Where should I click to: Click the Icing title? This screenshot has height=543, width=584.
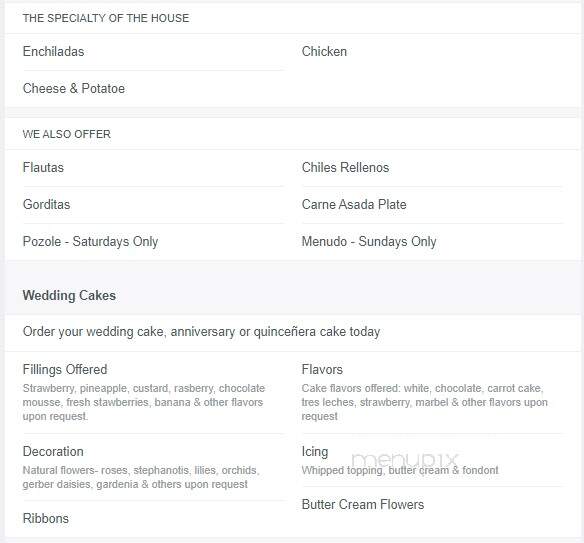(x=315, y=451)
